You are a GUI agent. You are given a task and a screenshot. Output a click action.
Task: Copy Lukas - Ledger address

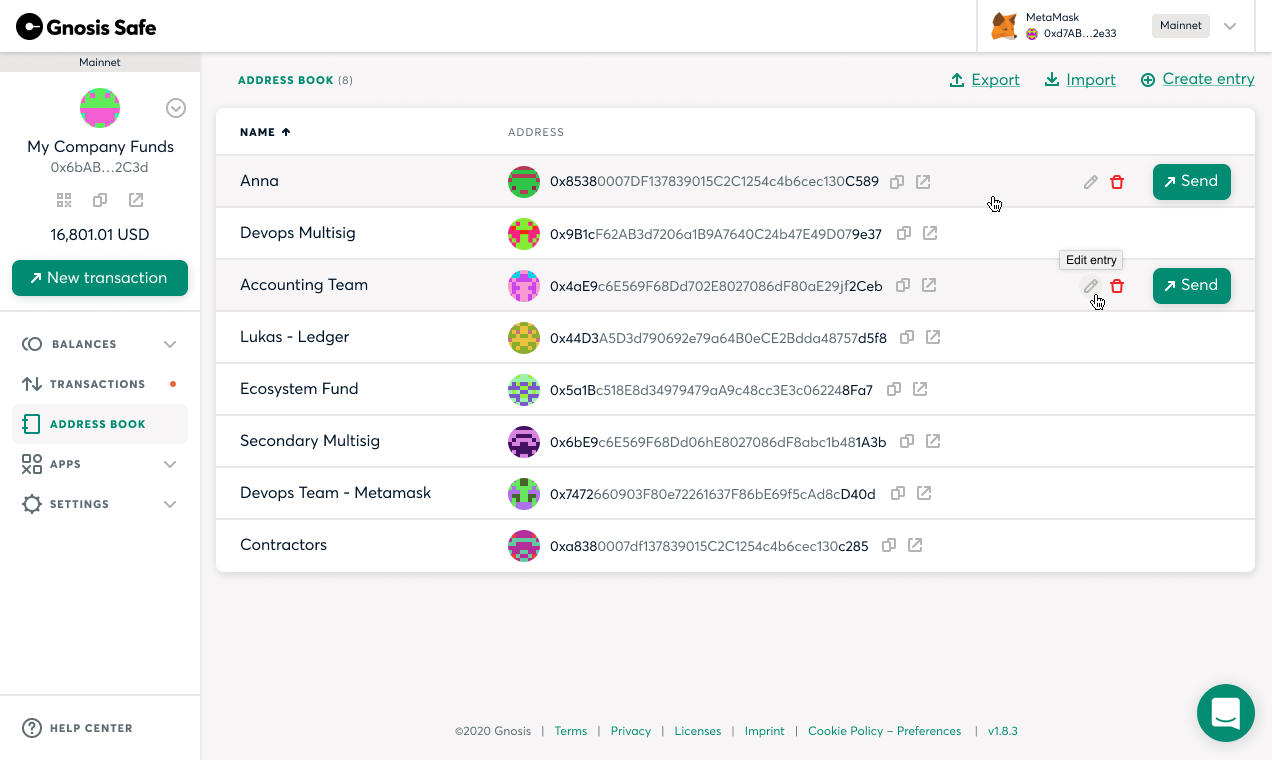pos(907,337)
